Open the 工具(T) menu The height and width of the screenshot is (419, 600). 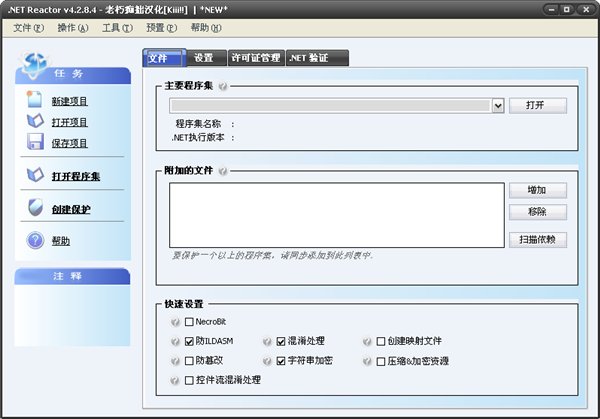point(117,28)
